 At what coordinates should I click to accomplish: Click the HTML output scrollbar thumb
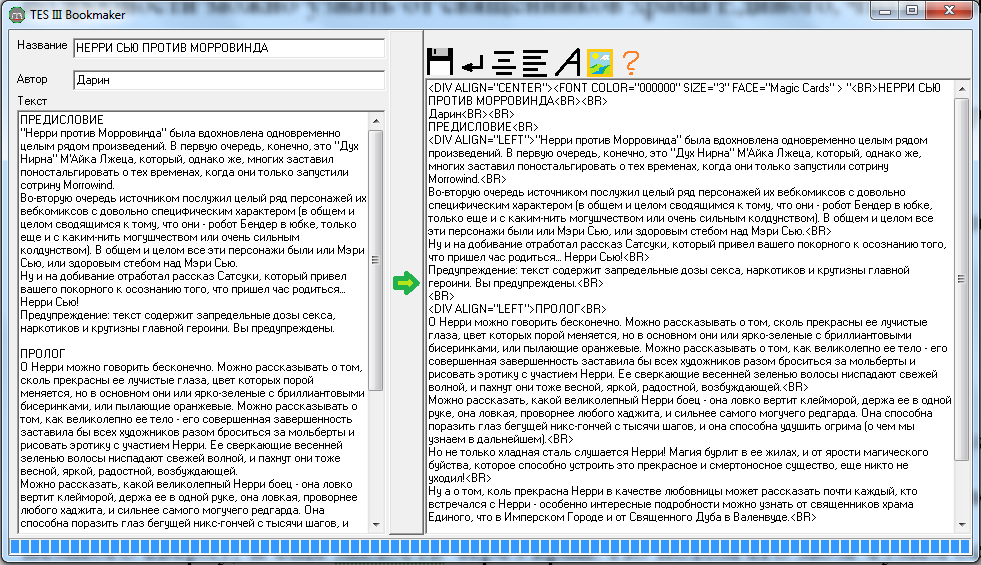[x=962, y=279]
